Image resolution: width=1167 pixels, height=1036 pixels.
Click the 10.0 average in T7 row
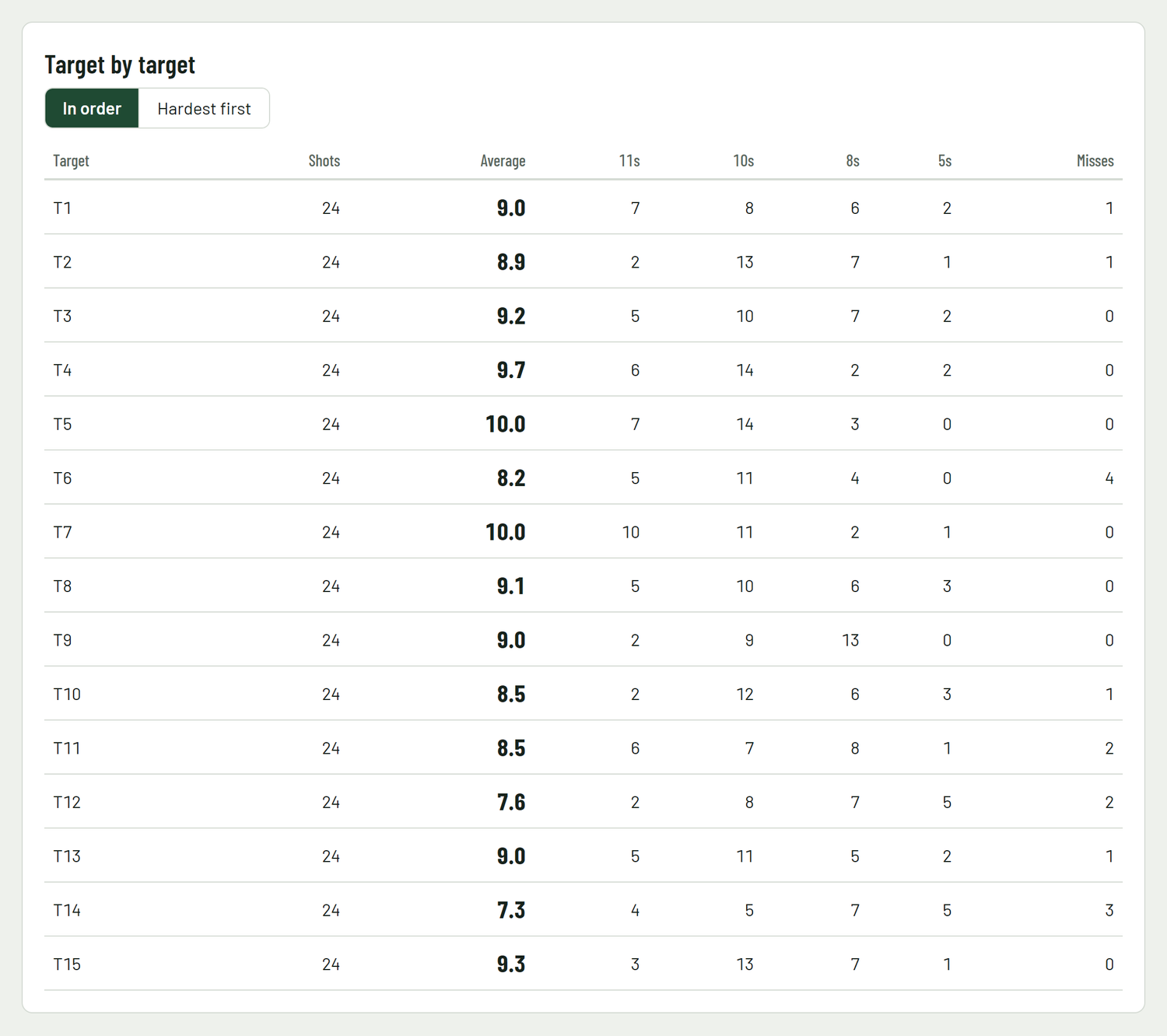[506, 532]
